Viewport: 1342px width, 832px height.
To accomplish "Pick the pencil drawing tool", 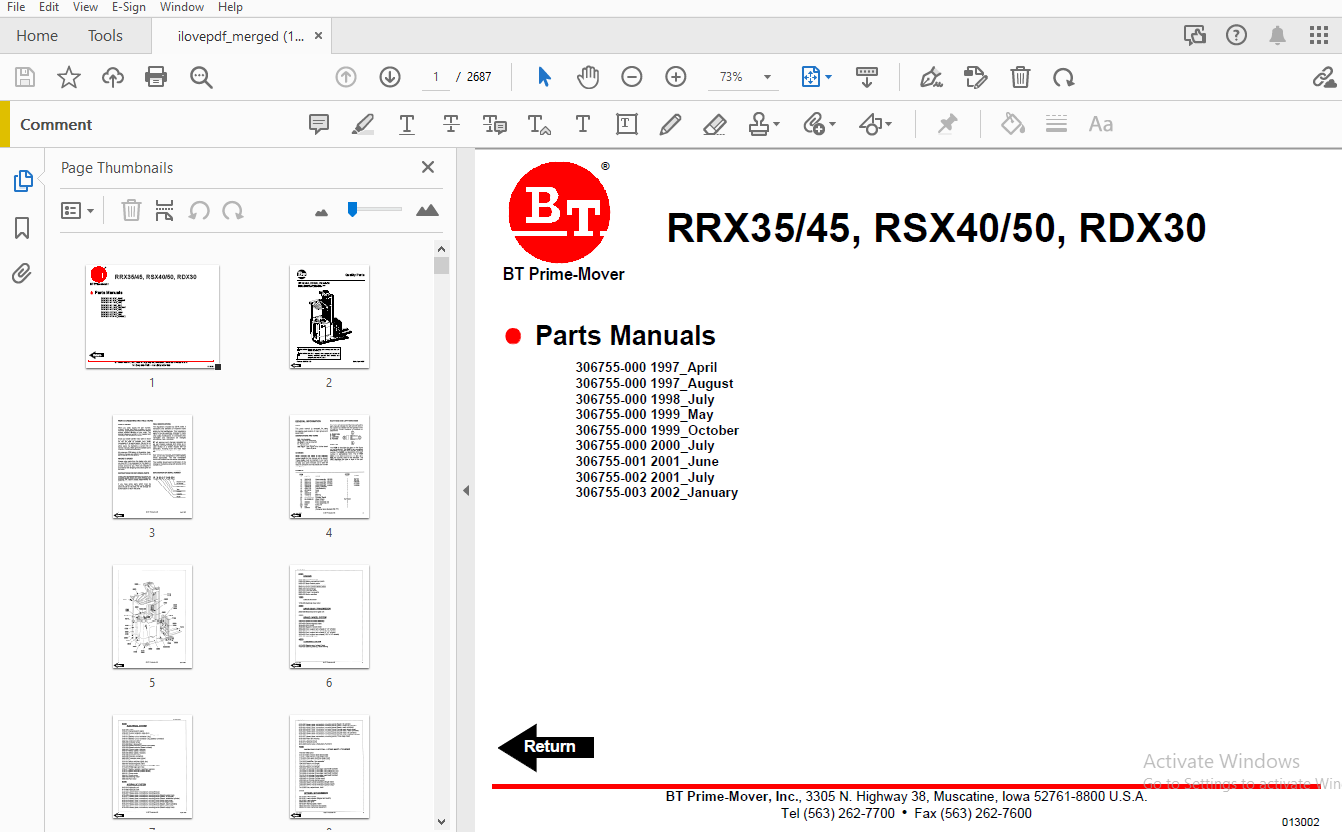I will pyautogui.click(x=671, y=124).
